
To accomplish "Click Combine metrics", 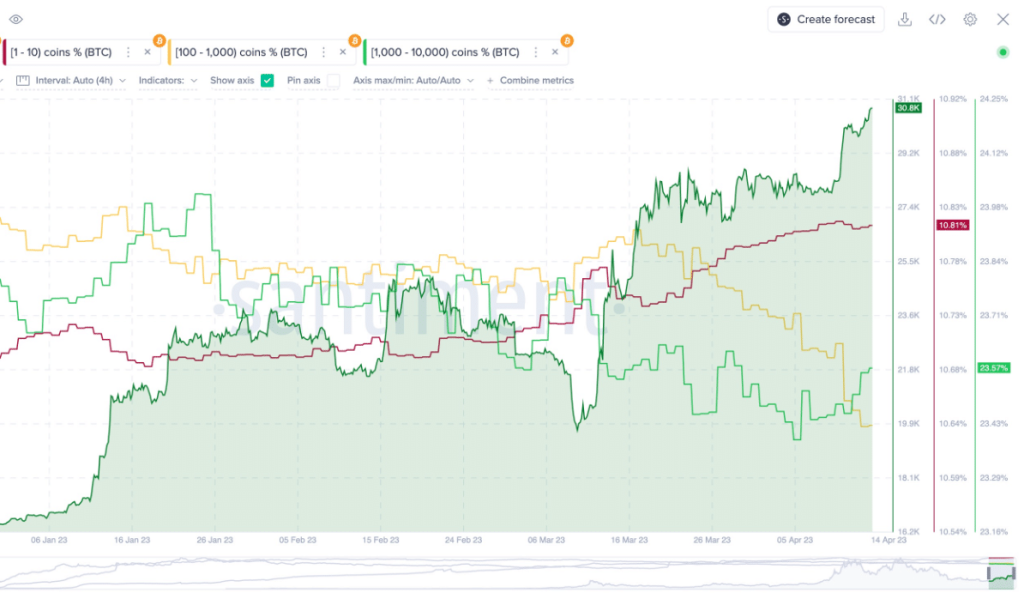I will [531, 80].
